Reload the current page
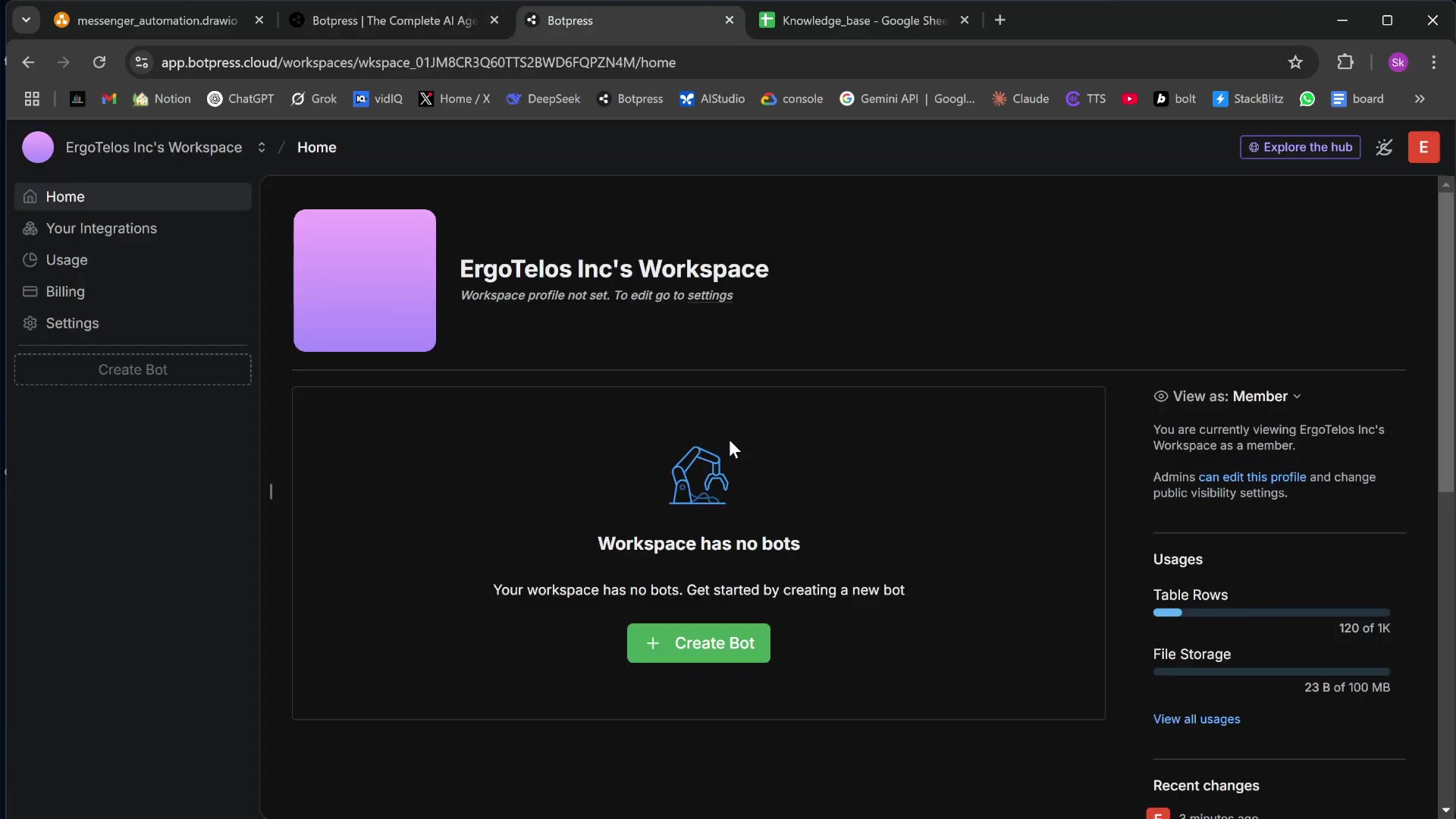Screen dimensions: 1456x819 click(x=99, y=62)
